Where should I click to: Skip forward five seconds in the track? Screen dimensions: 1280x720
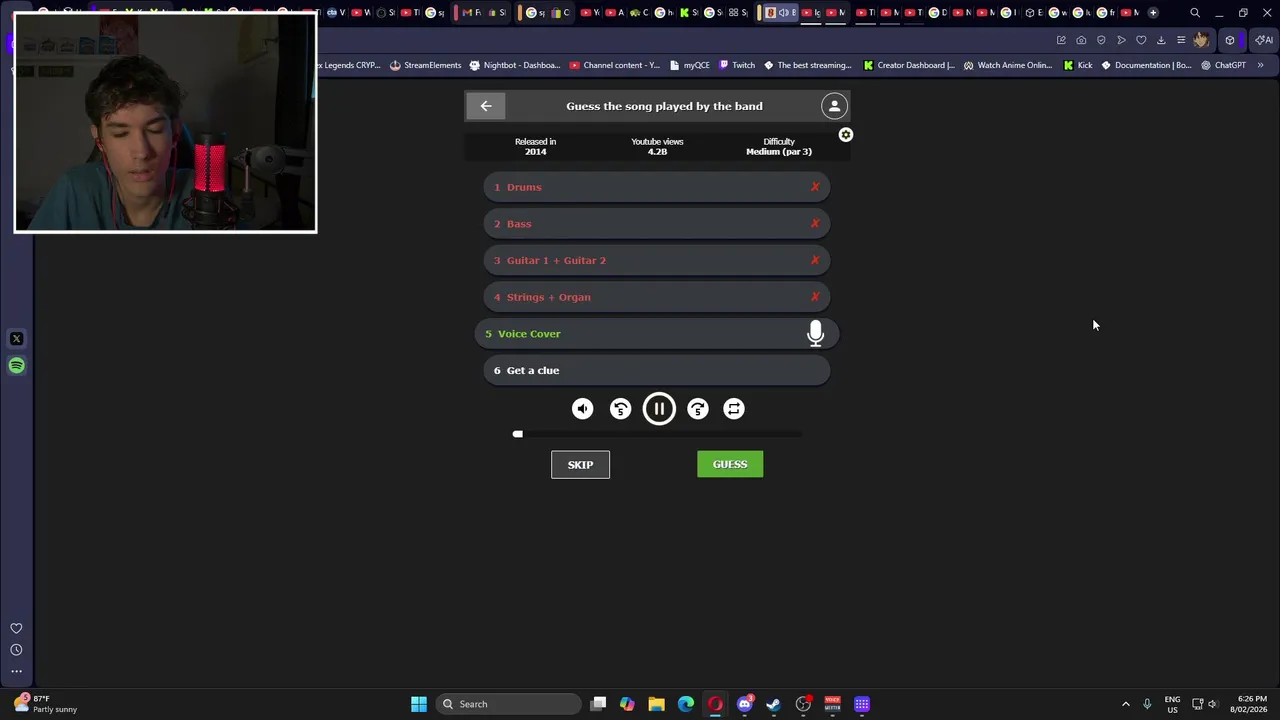click(x=697, y=409)
